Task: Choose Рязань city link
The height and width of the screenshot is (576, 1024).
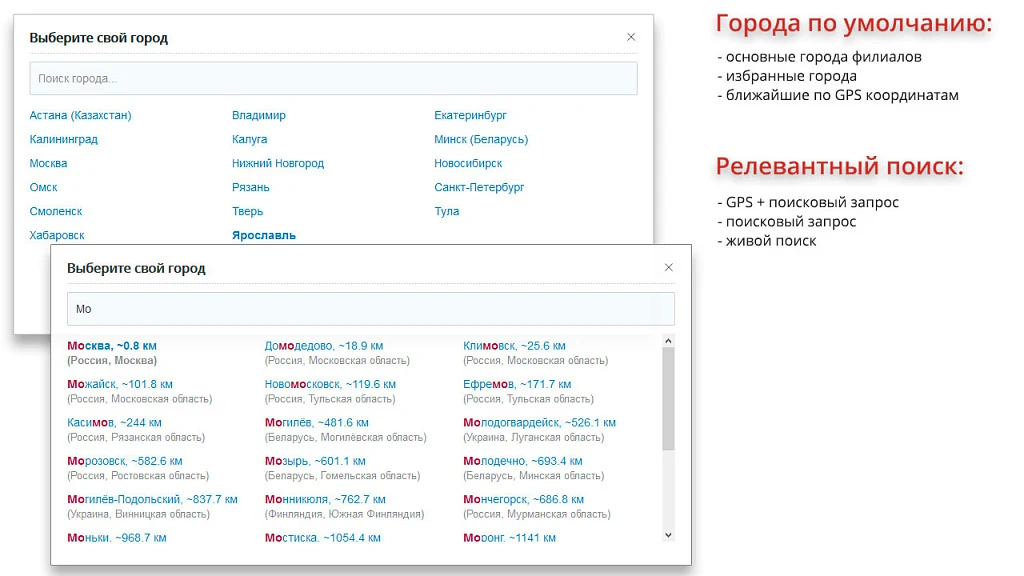Action: (x=251, y=187)
